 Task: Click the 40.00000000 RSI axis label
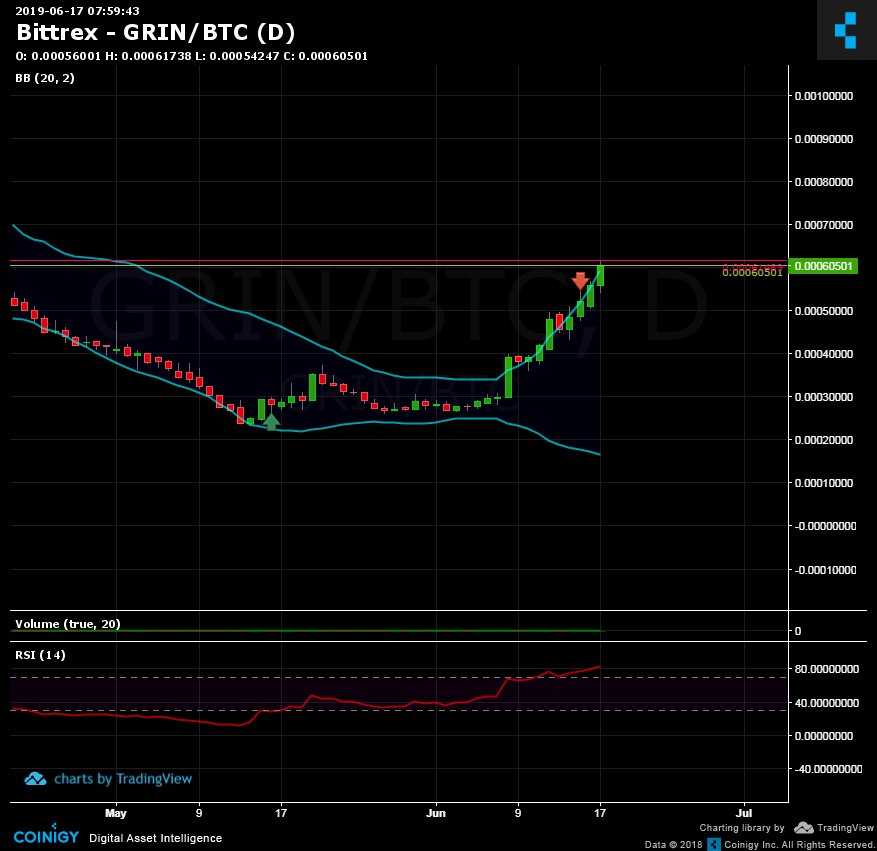pyautogui.click(x=826, y=703)
